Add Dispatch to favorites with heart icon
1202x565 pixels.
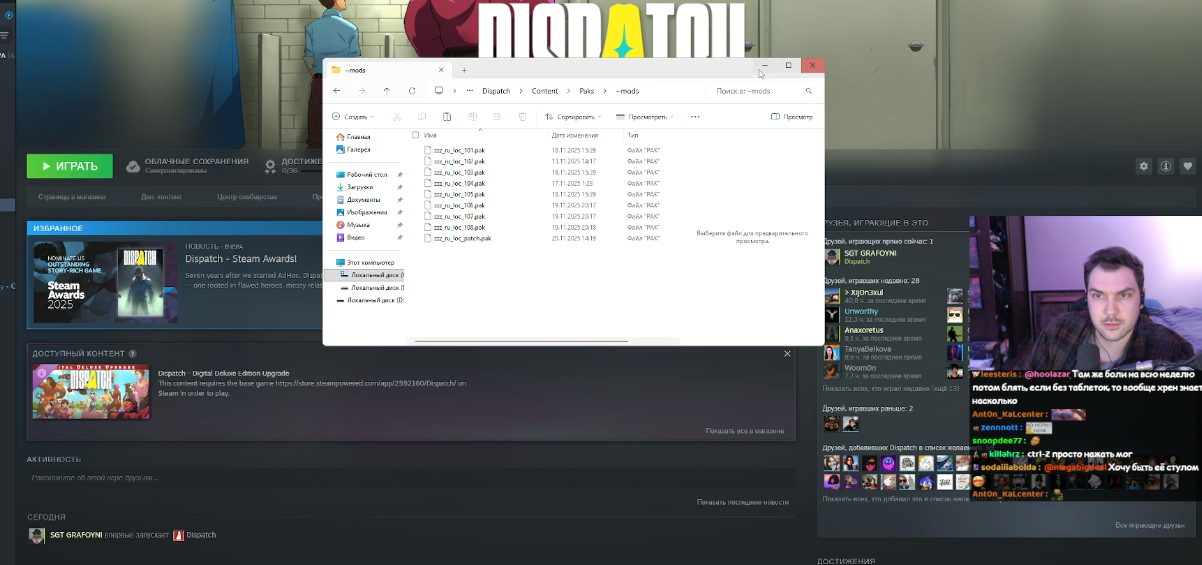pos(1188,166)
